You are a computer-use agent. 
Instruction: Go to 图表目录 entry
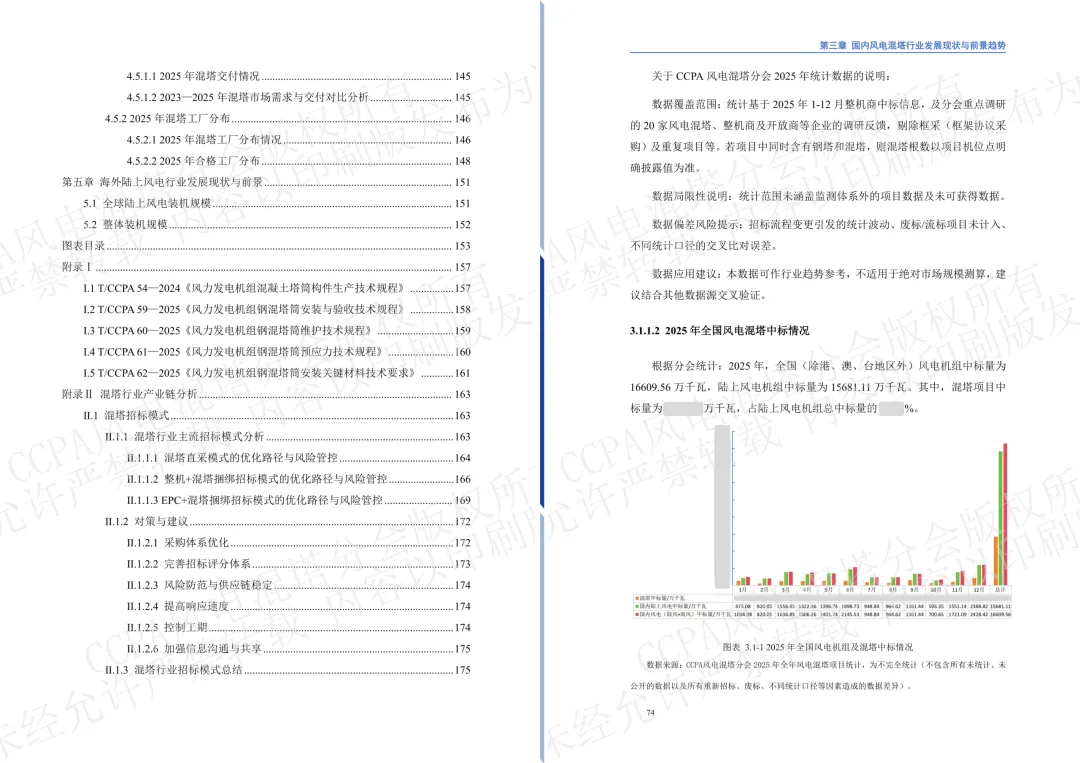pos(267,246)
